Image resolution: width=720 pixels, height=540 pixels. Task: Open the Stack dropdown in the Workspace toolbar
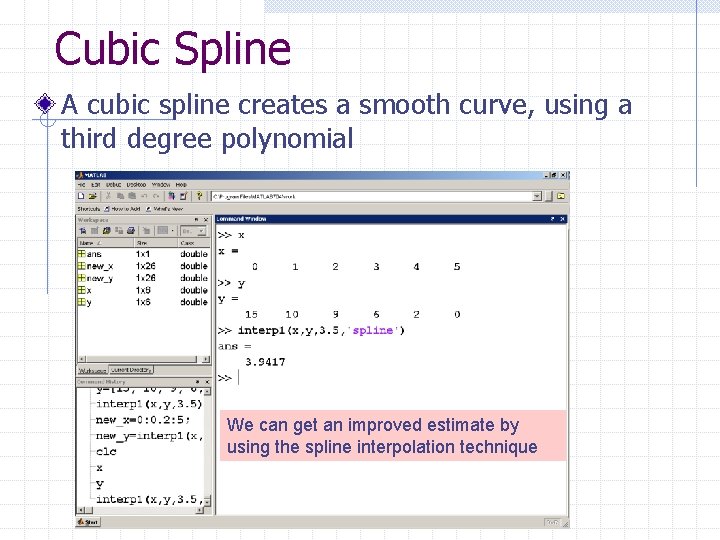point(193,231)
